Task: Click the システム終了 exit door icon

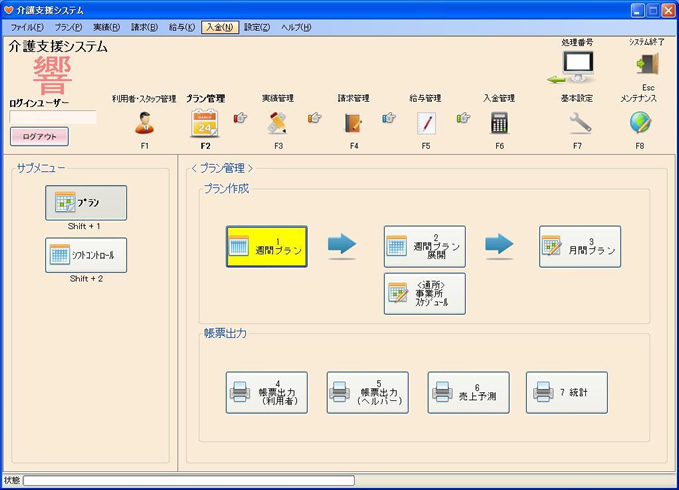Action: coord(646,64)
